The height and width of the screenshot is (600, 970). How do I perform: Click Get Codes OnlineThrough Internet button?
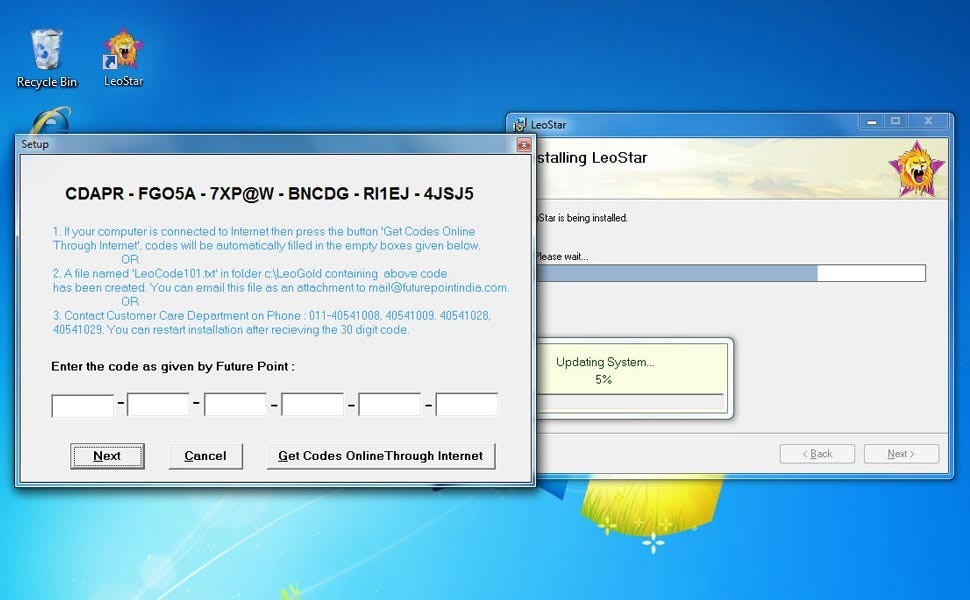point(380,456)
